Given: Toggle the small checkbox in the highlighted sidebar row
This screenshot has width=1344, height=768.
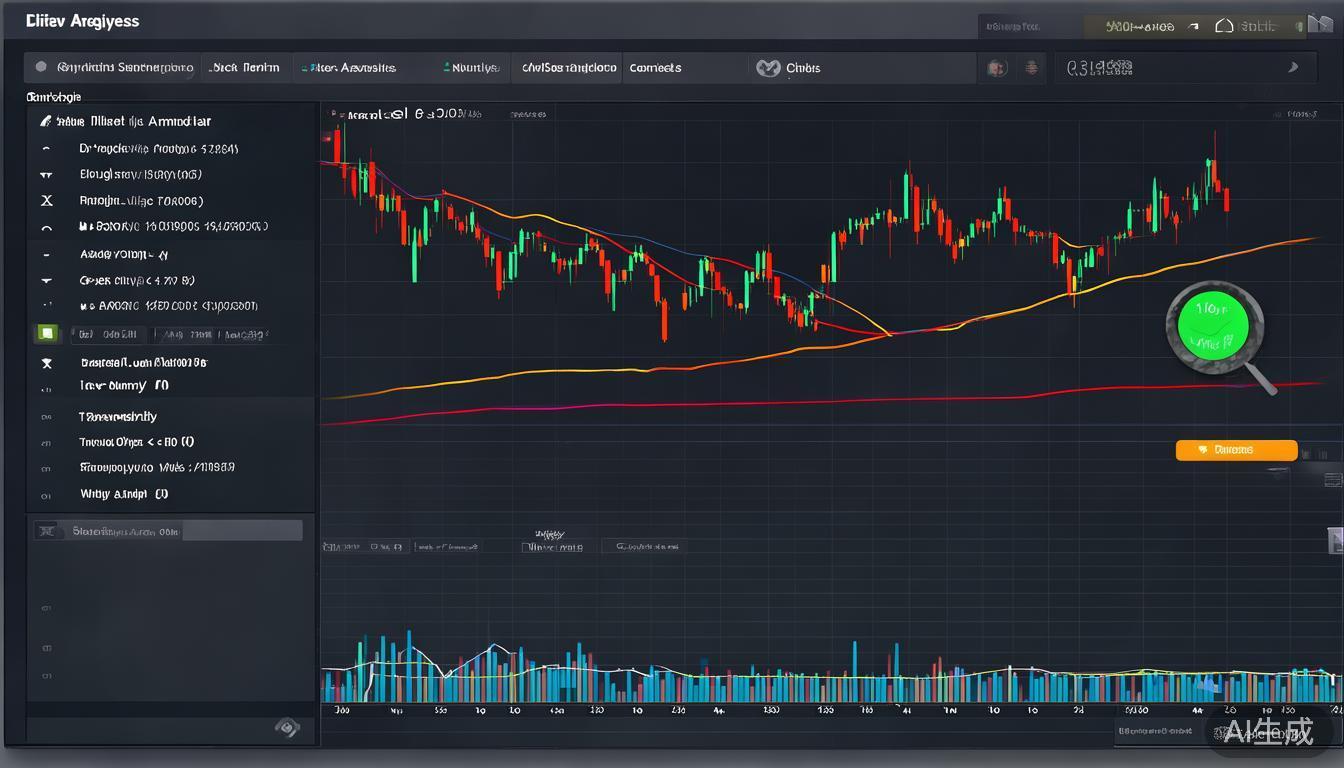Looking at the screenshot, I should point(46,532).
